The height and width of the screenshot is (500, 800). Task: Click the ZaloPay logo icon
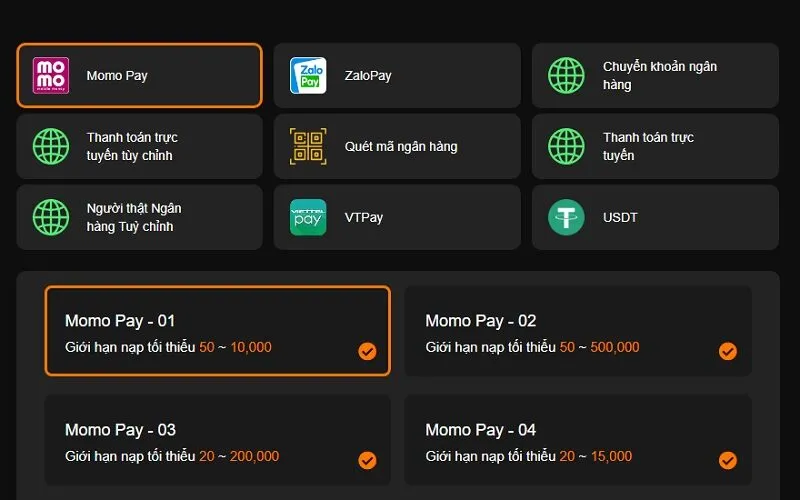pos(308,75)
